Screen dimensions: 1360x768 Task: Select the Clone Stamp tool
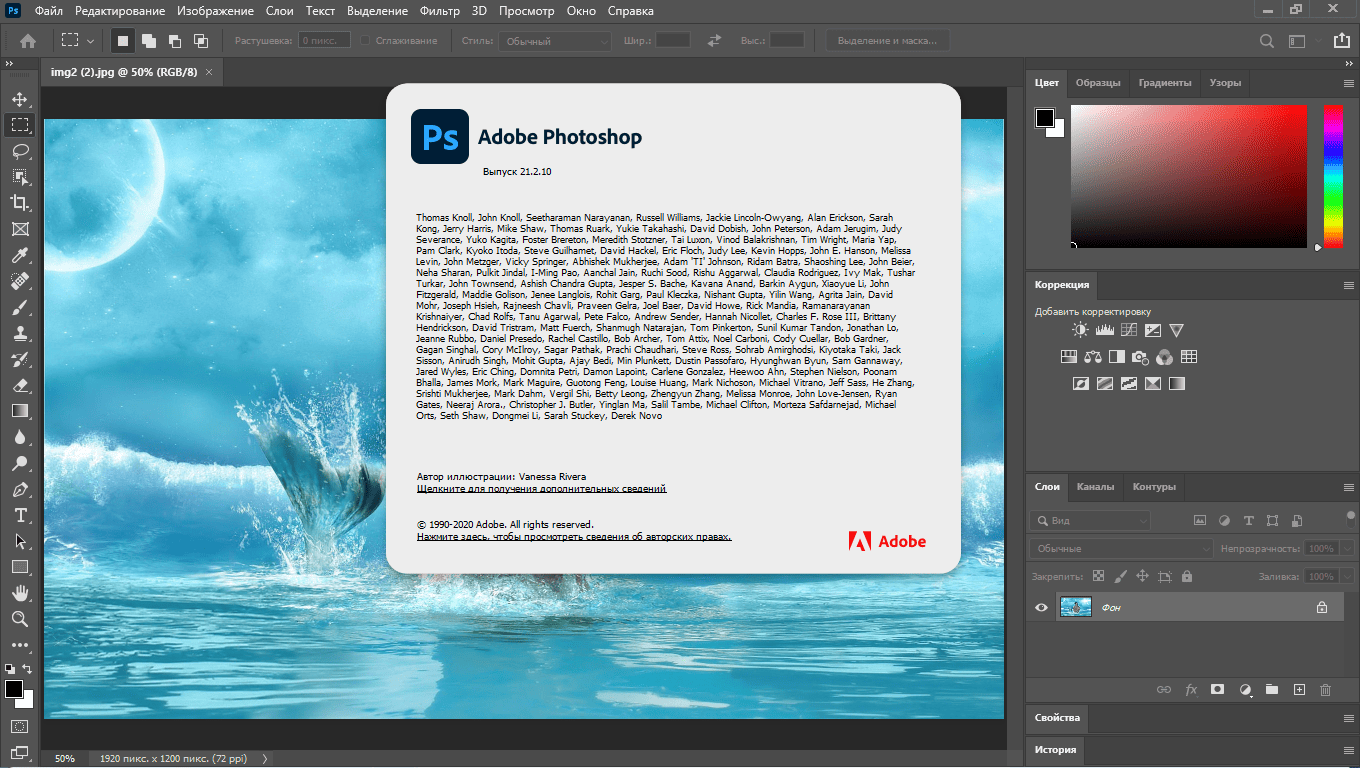19,333
